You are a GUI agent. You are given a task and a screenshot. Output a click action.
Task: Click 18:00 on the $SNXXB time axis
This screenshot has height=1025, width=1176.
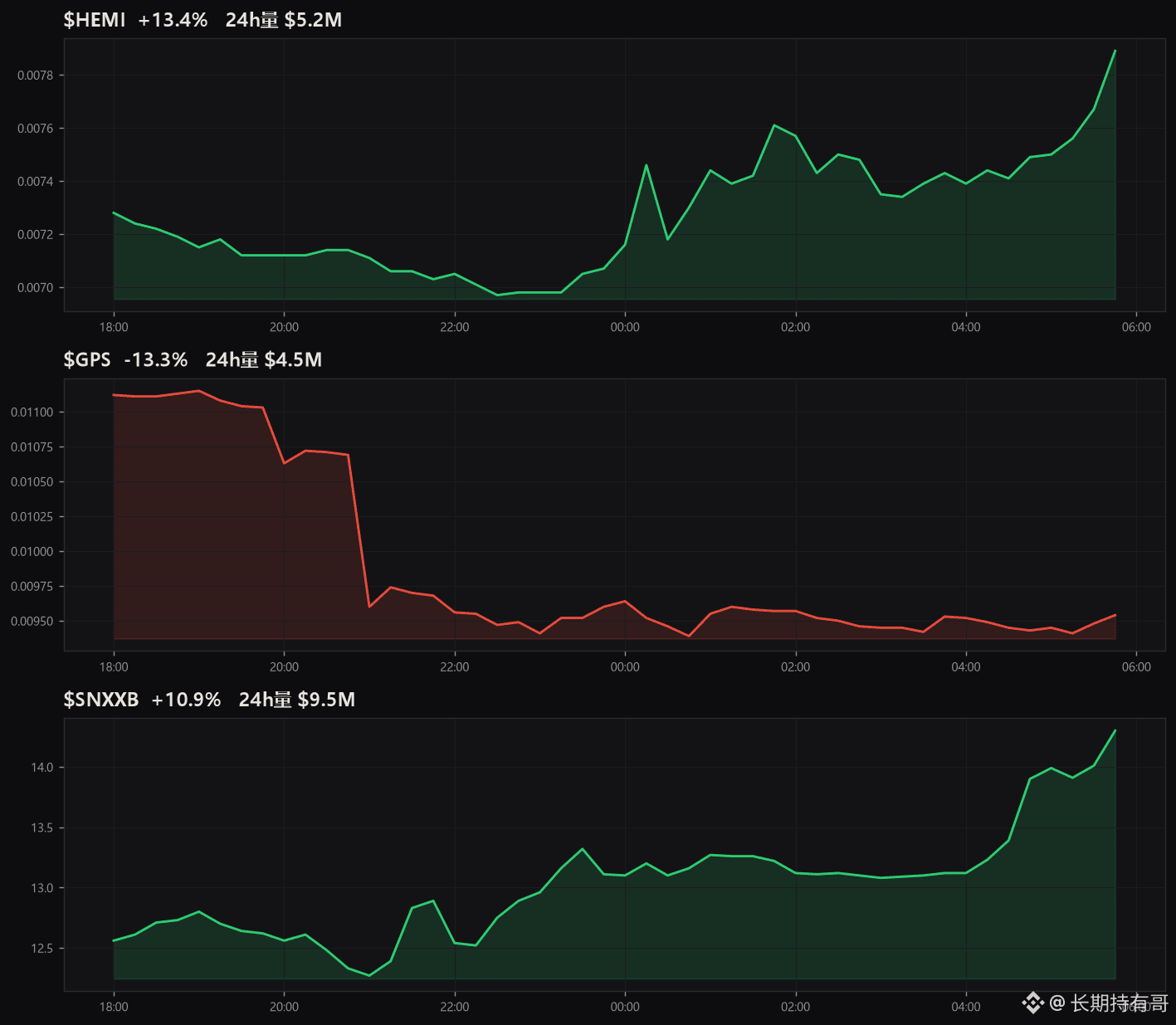114,1007
